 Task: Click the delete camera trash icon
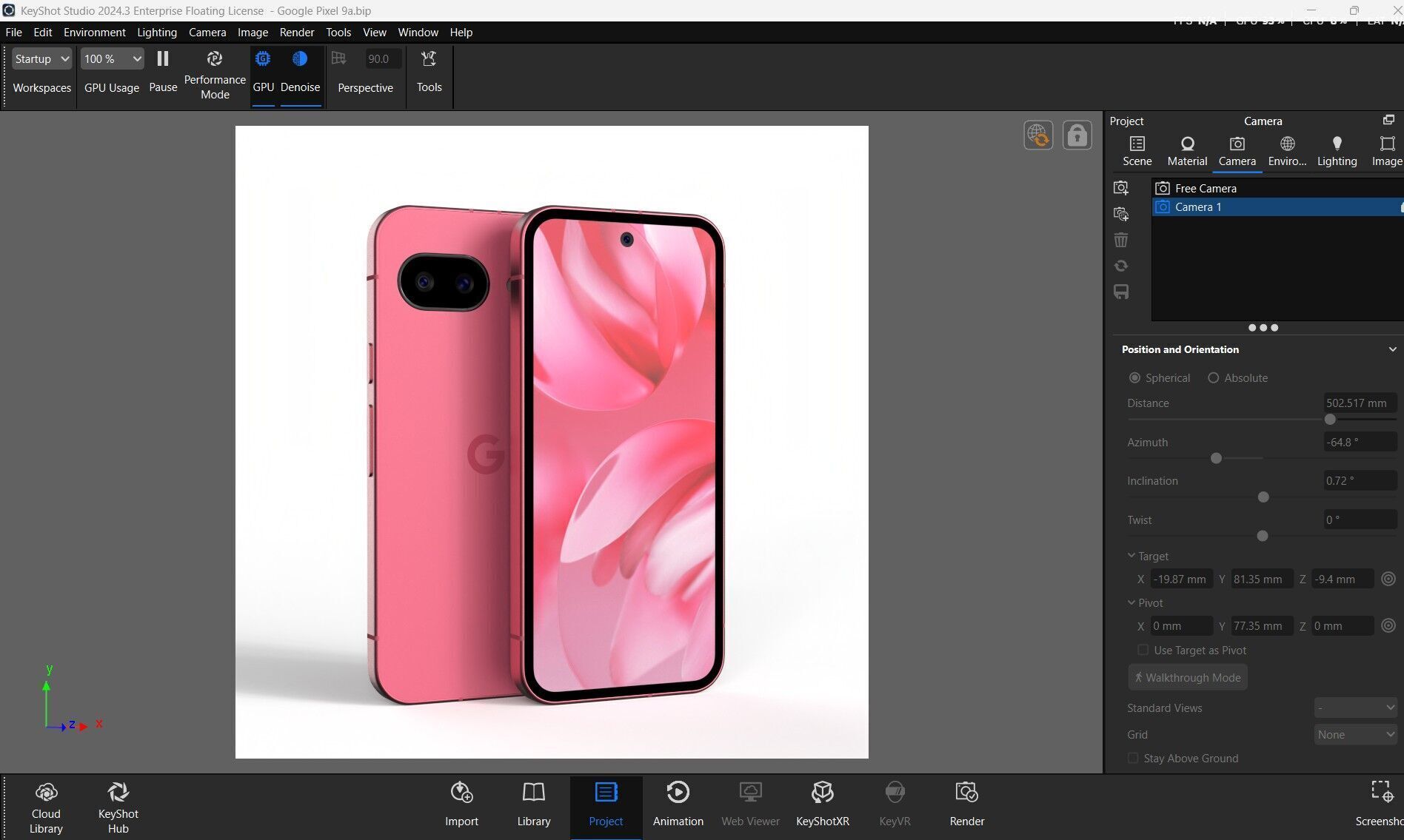1121,240
